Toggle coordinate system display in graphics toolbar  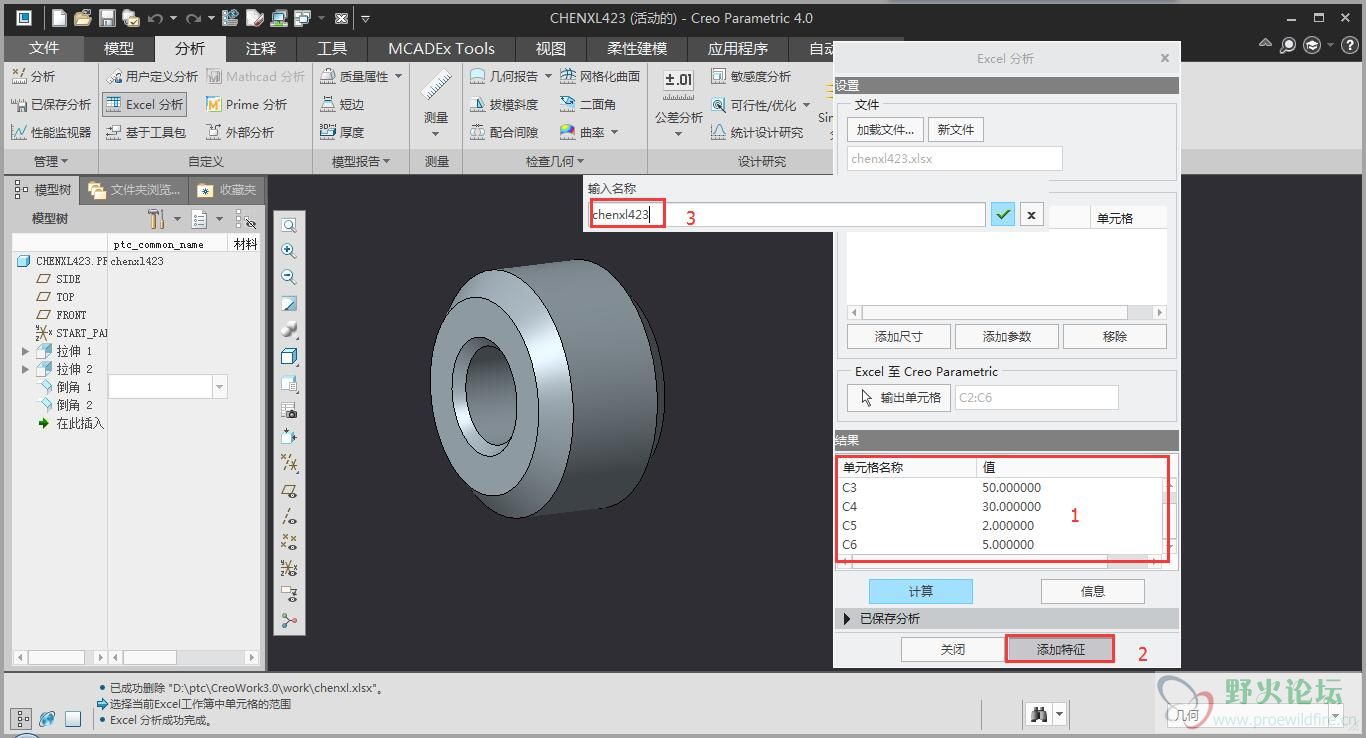(289, 568)
